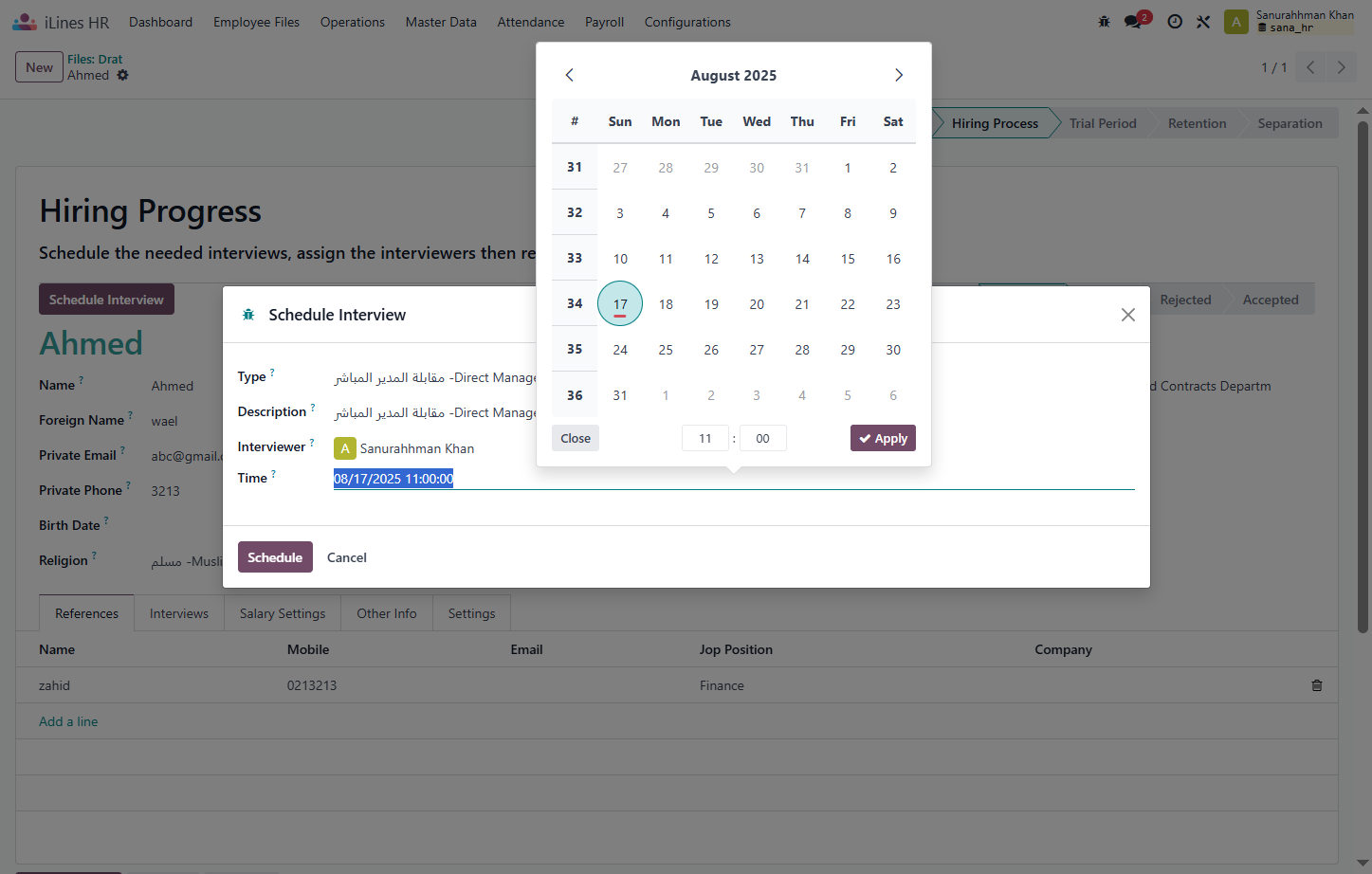1372x874 pixels.
Task: Switch to the Settings tab
Action: coord(471,613)
